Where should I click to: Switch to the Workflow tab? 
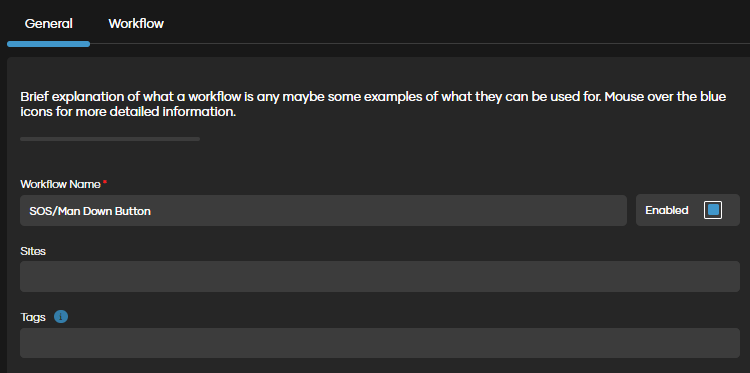tap(136, 23)
